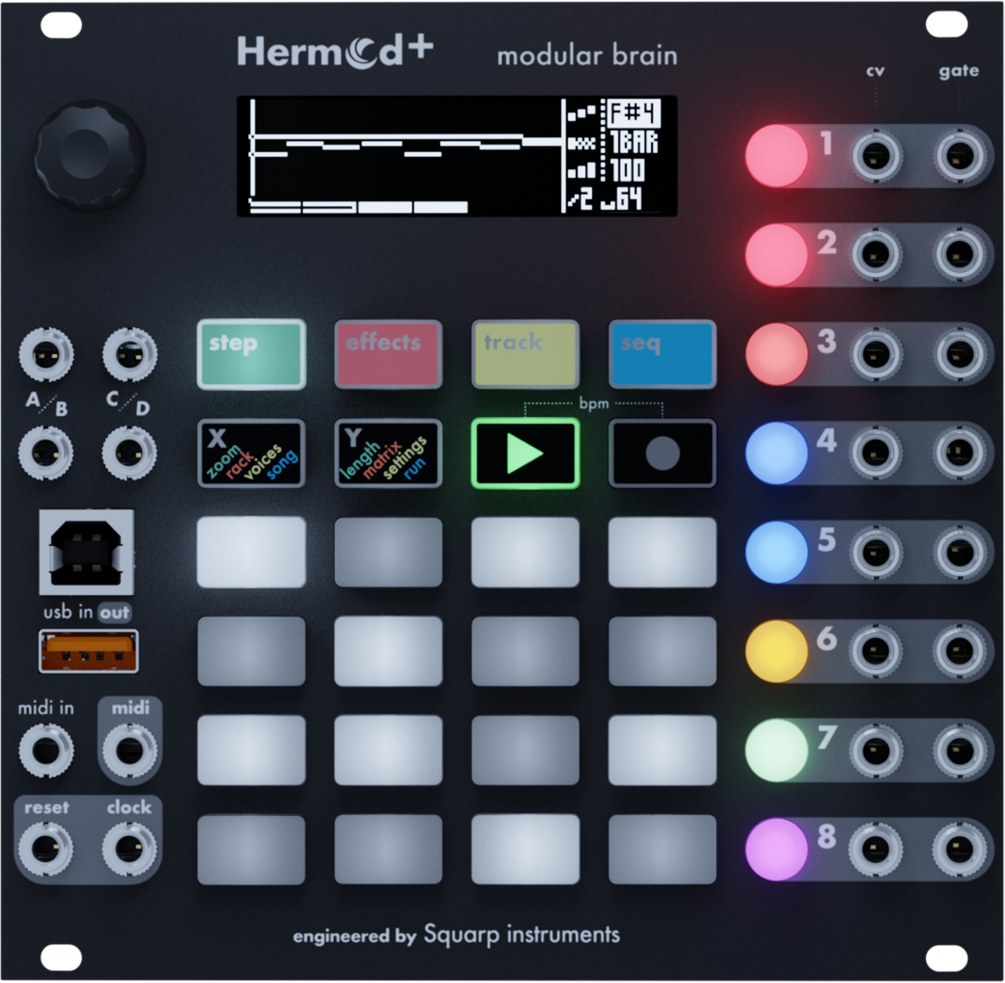Click the 64 value on display
Image resolution: width=1005 pixels, height=983 pixels.
point(629,199)
